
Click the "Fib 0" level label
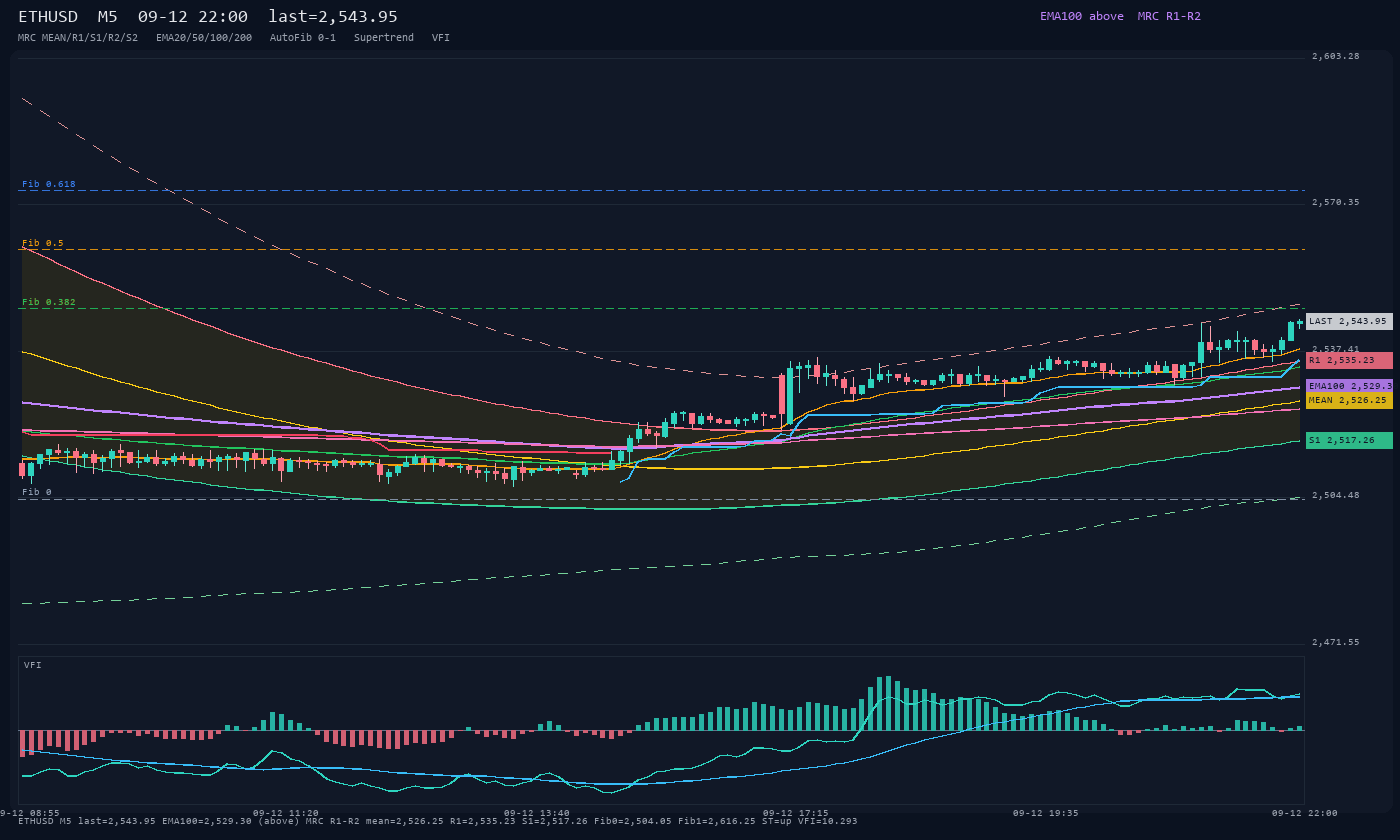coord(37,492)
